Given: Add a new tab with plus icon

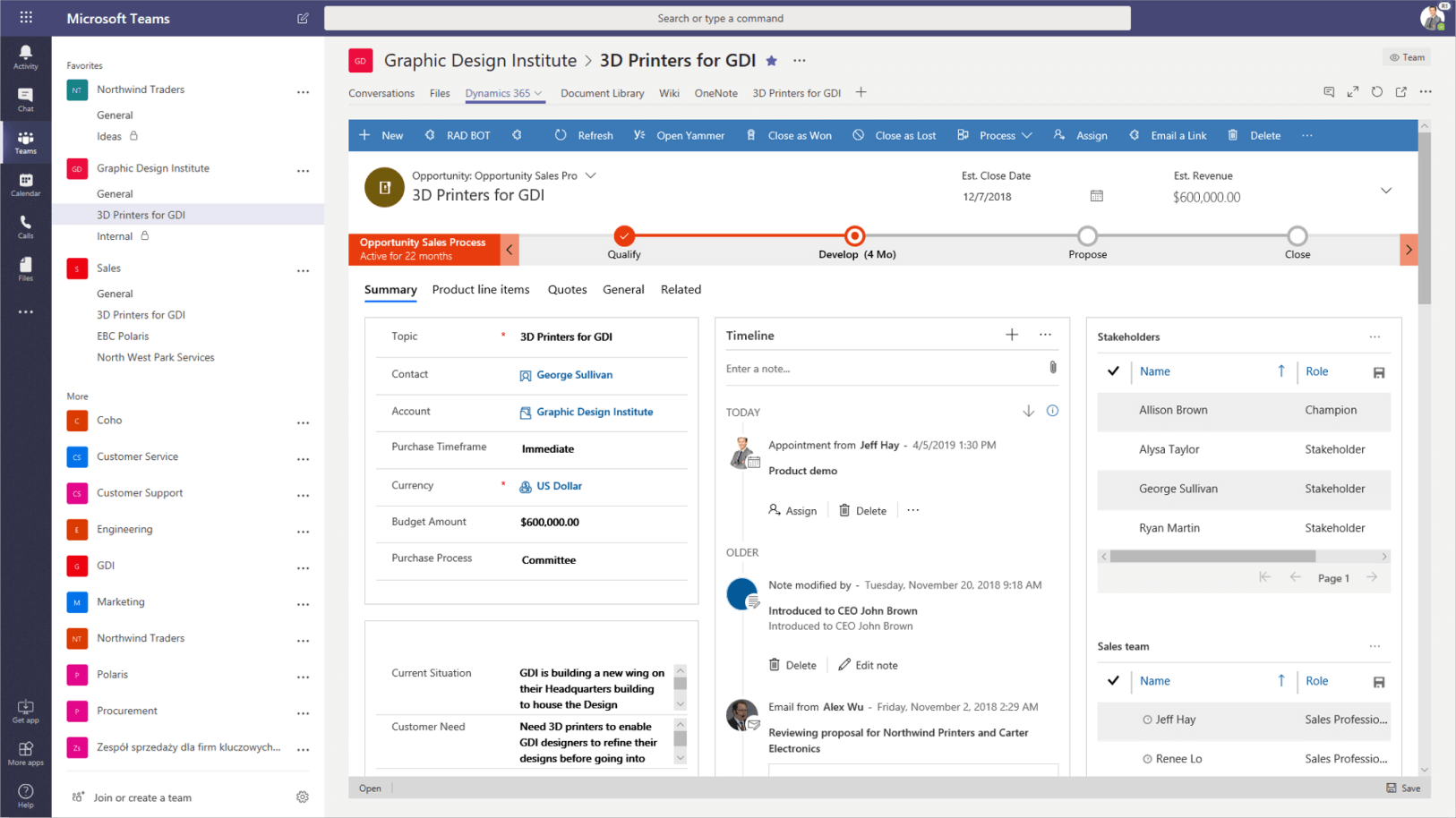Looking at the screenshot, I should (861, 92).
